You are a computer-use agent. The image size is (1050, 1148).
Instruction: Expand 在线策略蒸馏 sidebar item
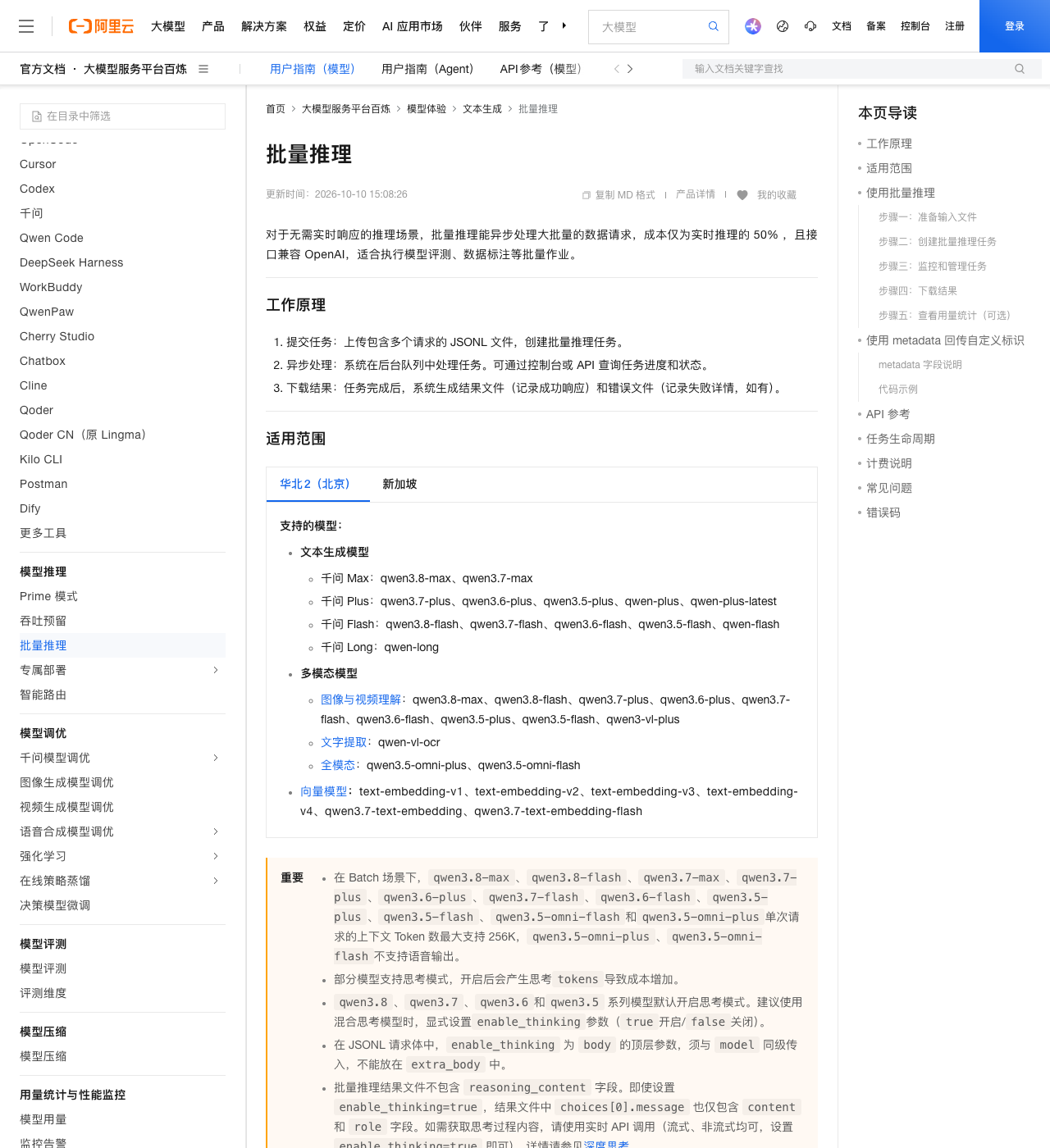pyautogui.click(x=216, y=881)
